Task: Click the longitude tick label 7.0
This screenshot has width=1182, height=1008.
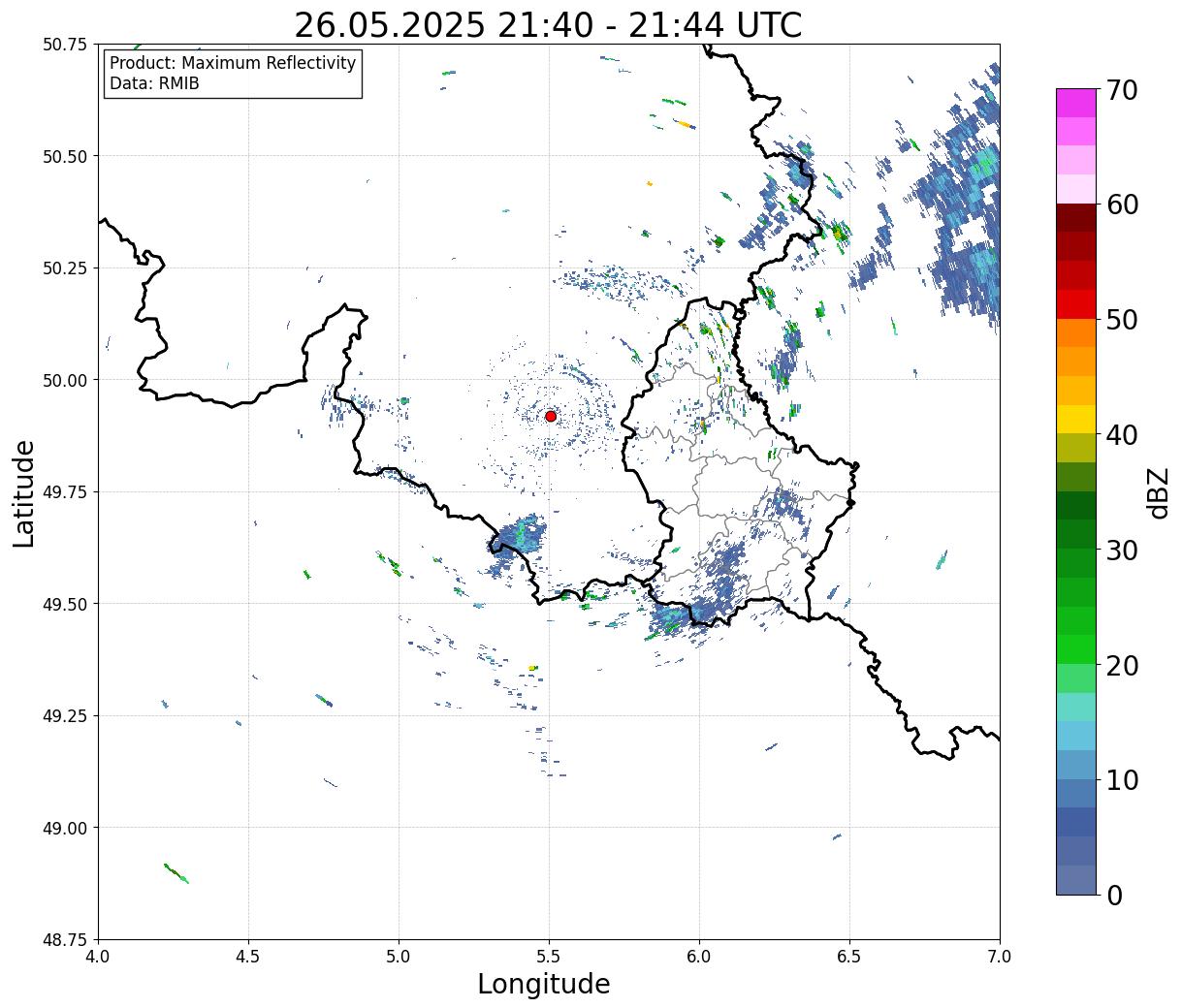Action: (1000, 957)
